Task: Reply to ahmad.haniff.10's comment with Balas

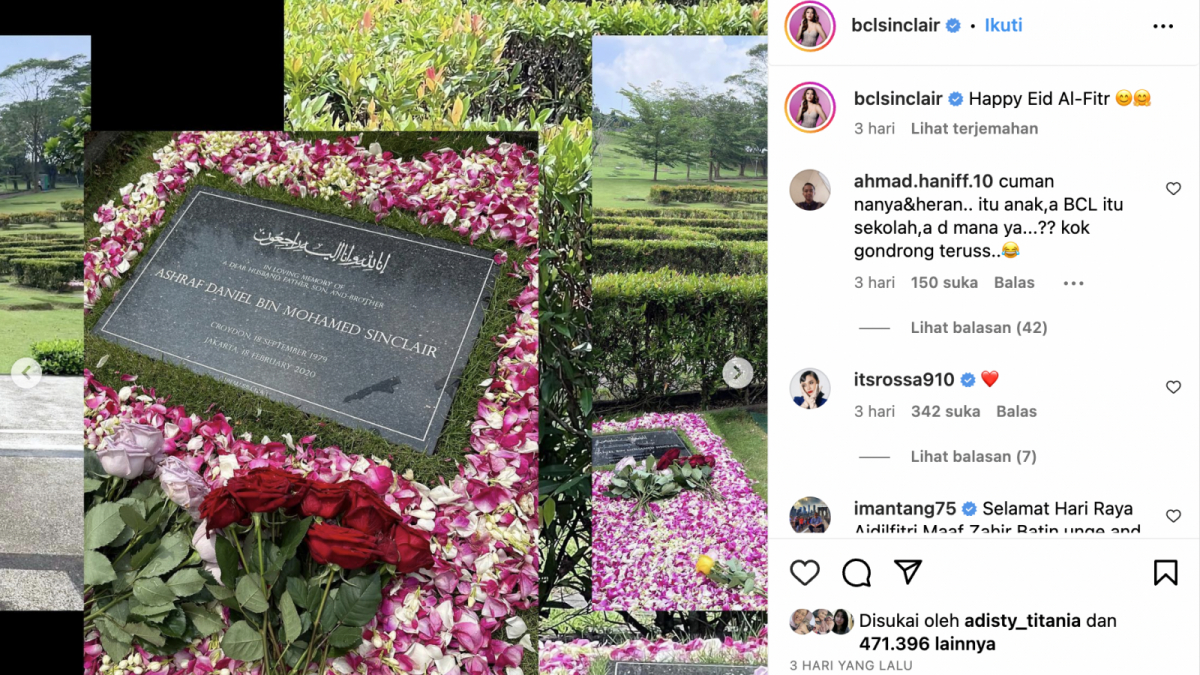Action: coord(1014,282)
